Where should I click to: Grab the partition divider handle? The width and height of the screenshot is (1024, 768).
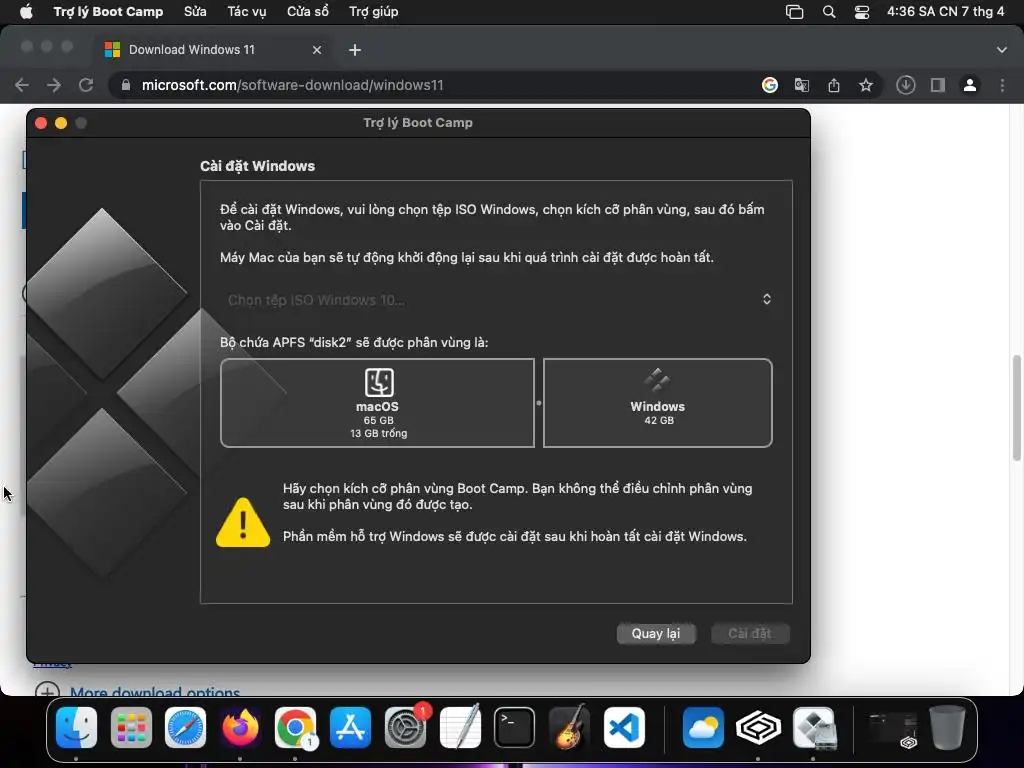539,403
